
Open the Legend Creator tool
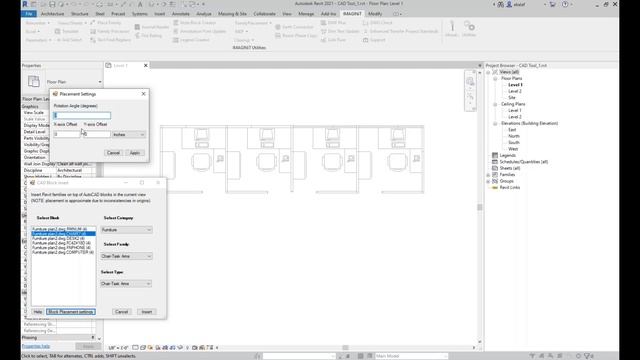(x=191, y=40)
